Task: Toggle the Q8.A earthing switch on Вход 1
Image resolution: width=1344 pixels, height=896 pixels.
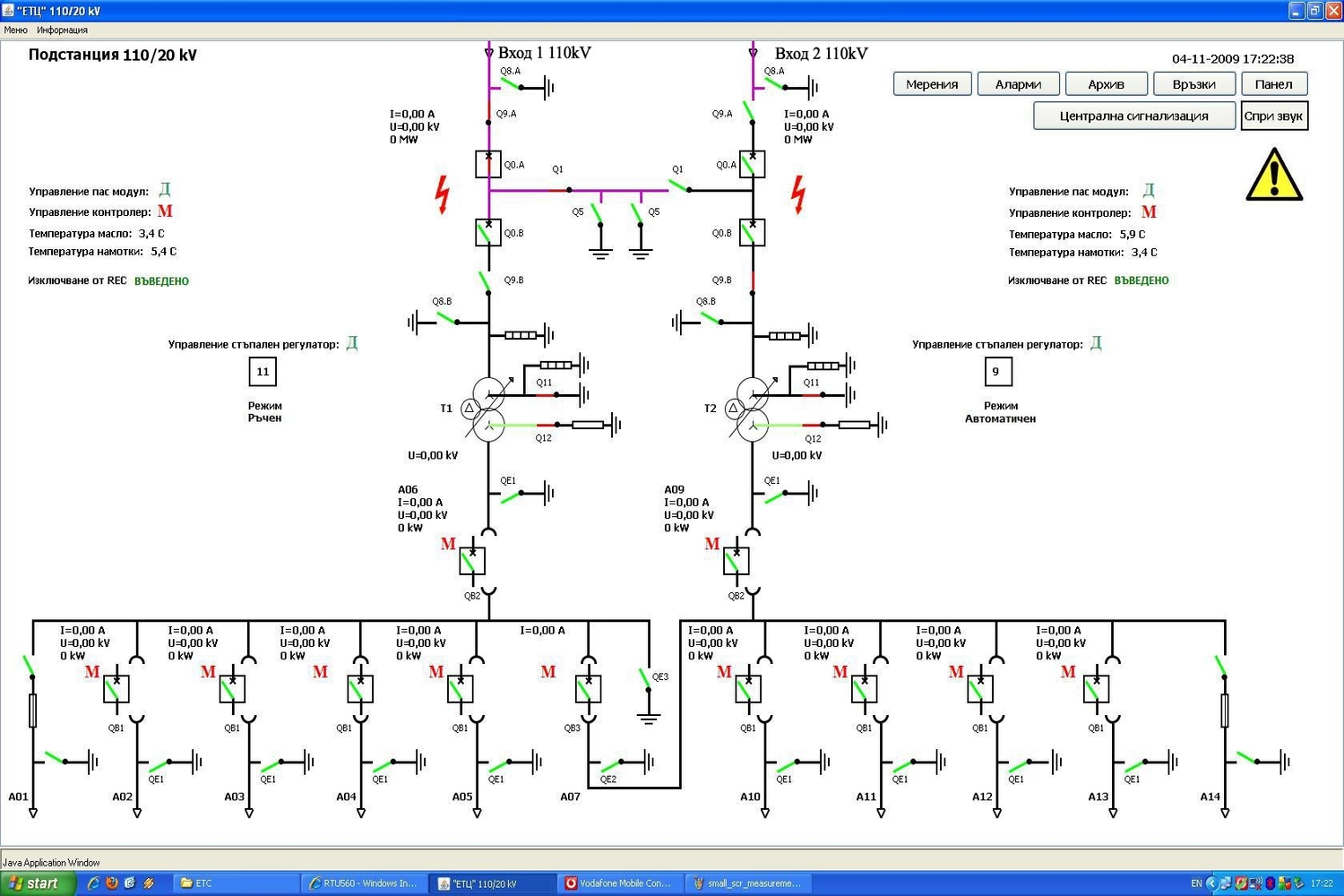Action: [512, 85]
